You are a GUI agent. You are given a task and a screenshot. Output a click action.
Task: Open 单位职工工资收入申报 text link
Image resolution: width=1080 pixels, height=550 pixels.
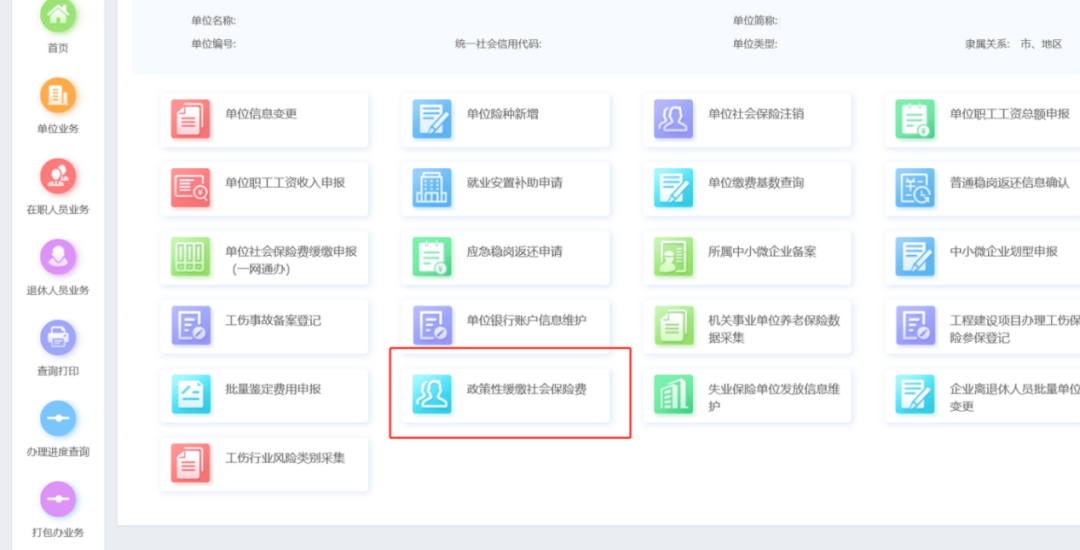285,183
